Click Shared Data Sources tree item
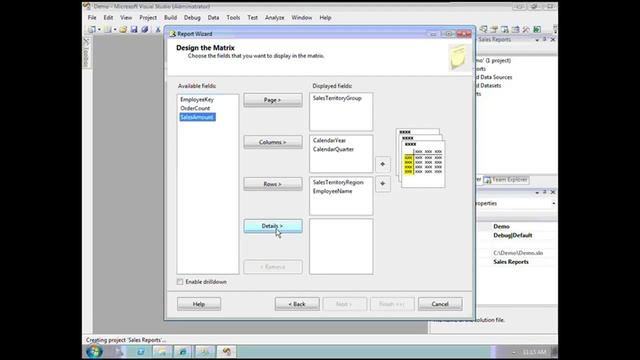The image size is (640, 360). point(494,77)
